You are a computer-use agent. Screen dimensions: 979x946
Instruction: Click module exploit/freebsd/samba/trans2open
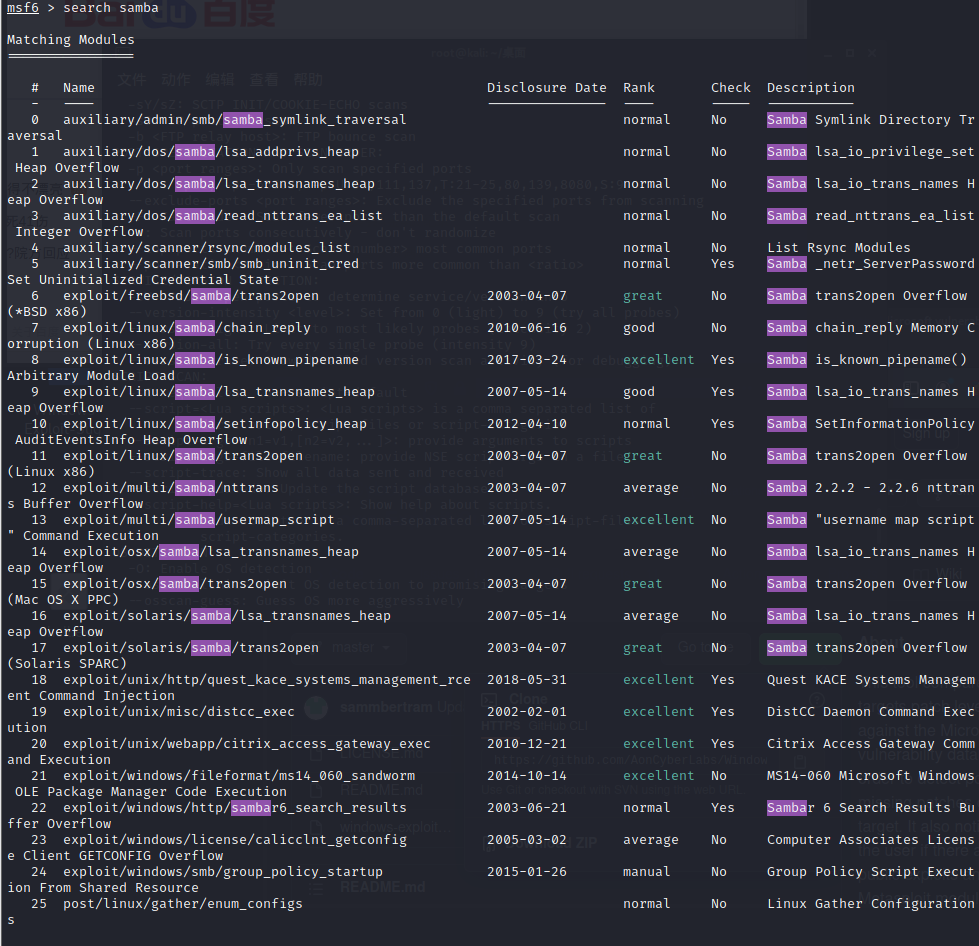190,296
